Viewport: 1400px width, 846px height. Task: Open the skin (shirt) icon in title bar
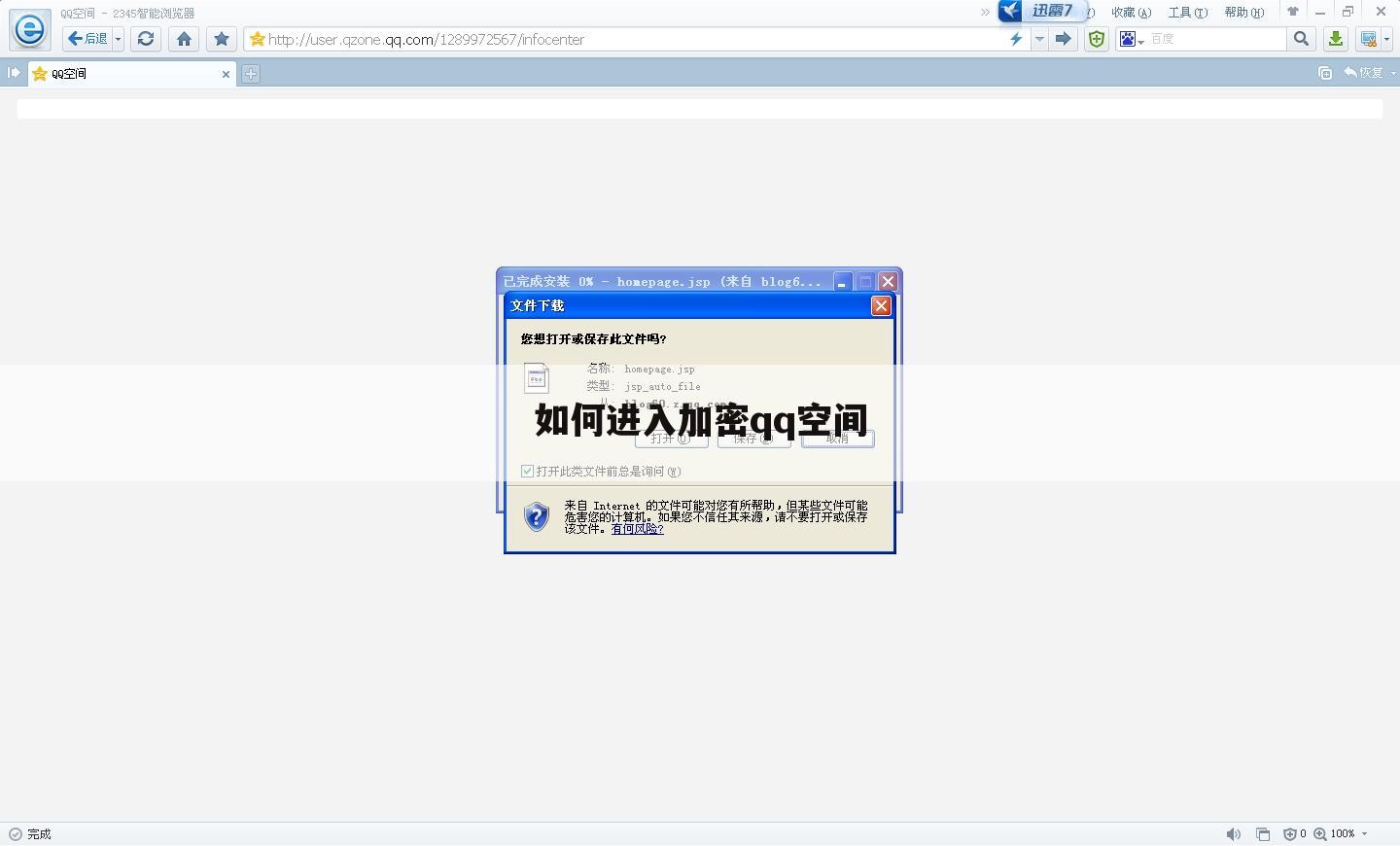1293,12
